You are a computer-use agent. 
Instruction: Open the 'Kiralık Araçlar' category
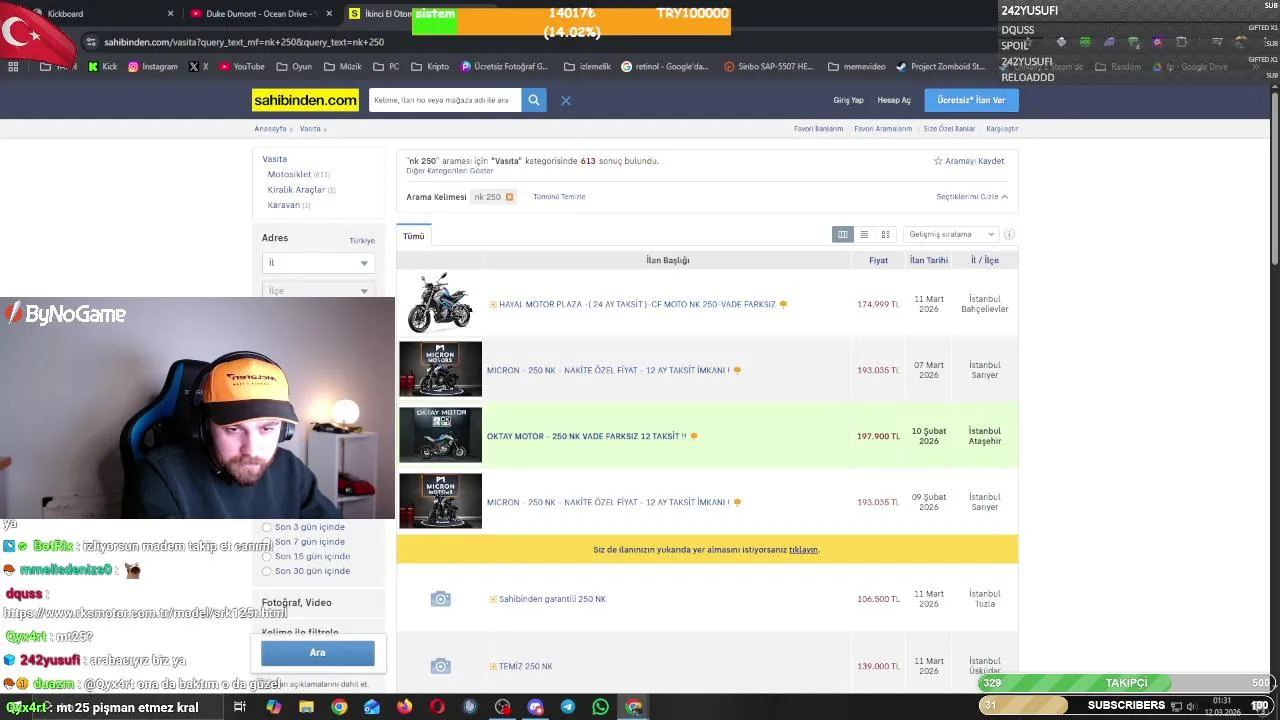pyautogui.click(x=296, y=190)
